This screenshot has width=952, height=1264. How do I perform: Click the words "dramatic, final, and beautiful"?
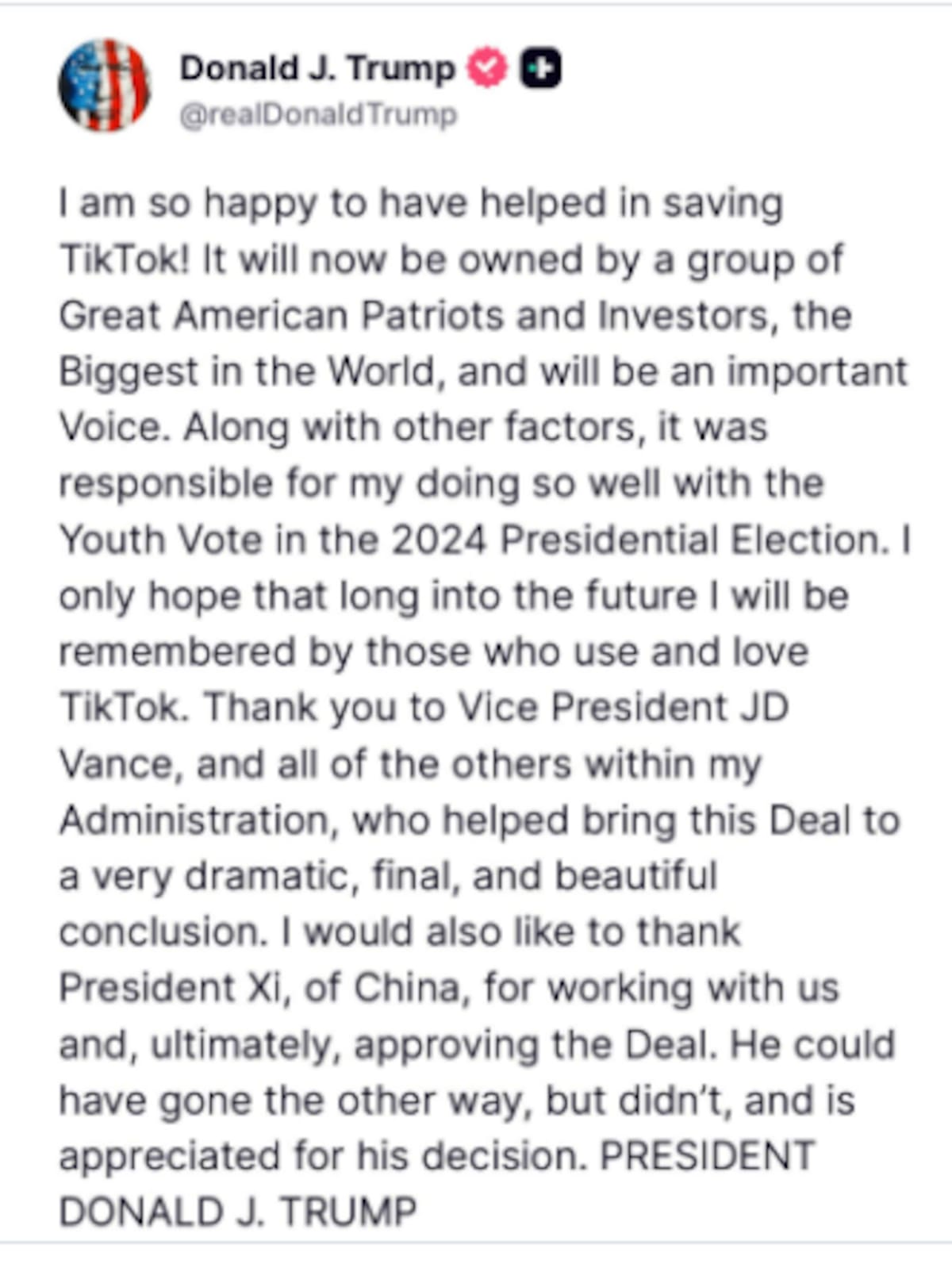[451, 876]
